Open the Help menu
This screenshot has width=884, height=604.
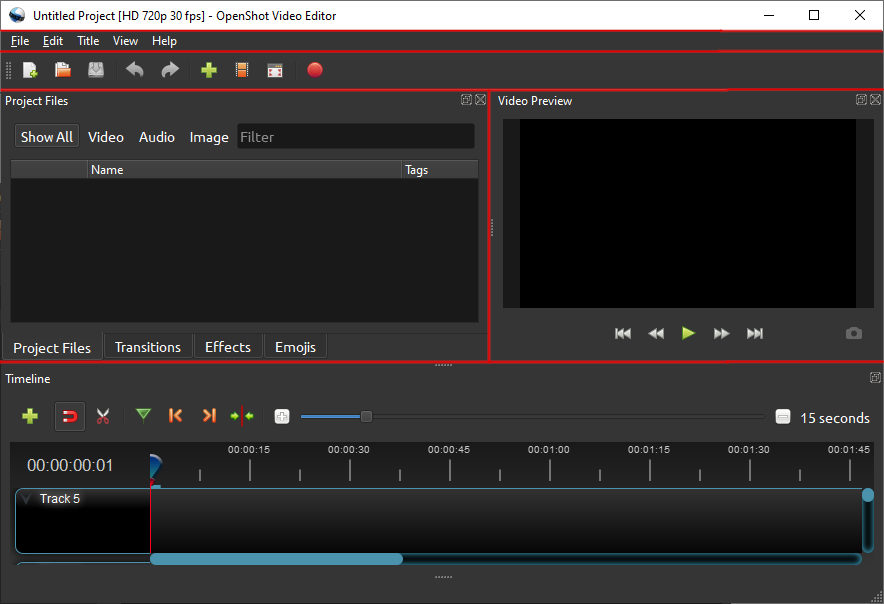(164, 41)
